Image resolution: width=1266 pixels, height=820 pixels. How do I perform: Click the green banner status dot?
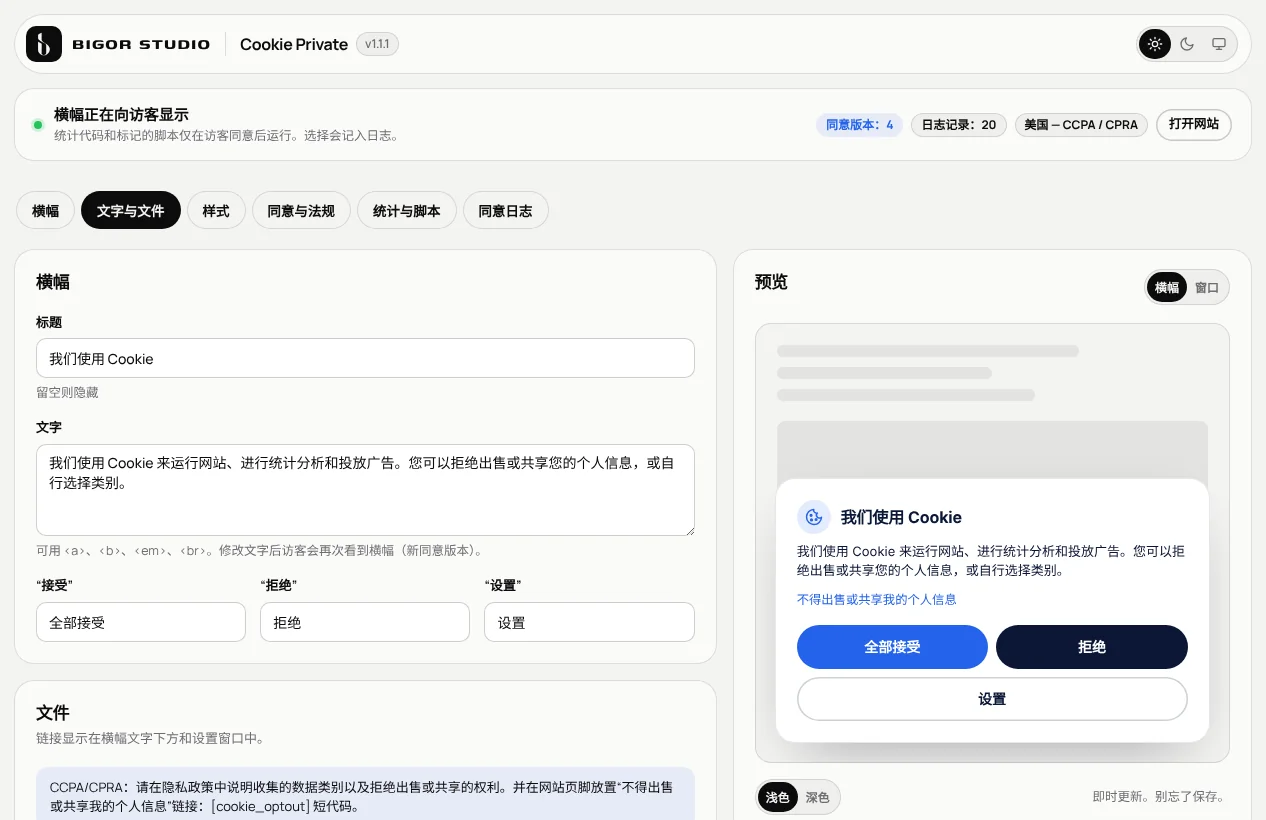pyautogui.click(x=38, y=125)
